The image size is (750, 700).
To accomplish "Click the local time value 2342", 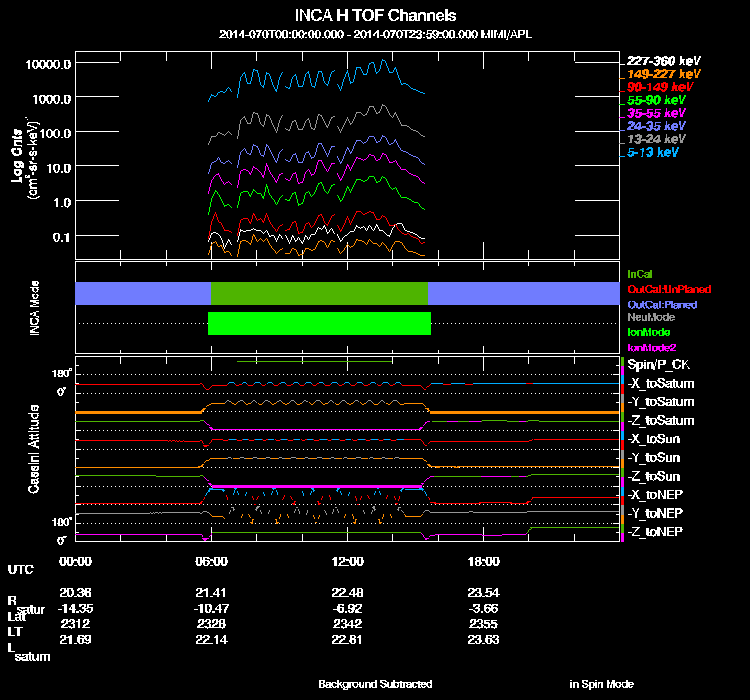I will pyautogui.click(x=347, y=624).
